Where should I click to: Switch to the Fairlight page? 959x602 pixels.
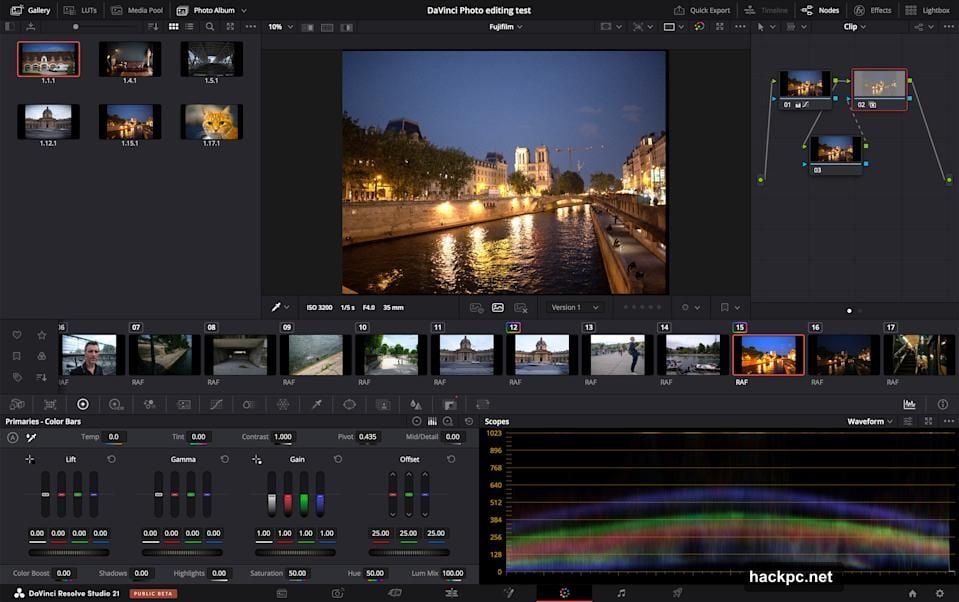621,593
